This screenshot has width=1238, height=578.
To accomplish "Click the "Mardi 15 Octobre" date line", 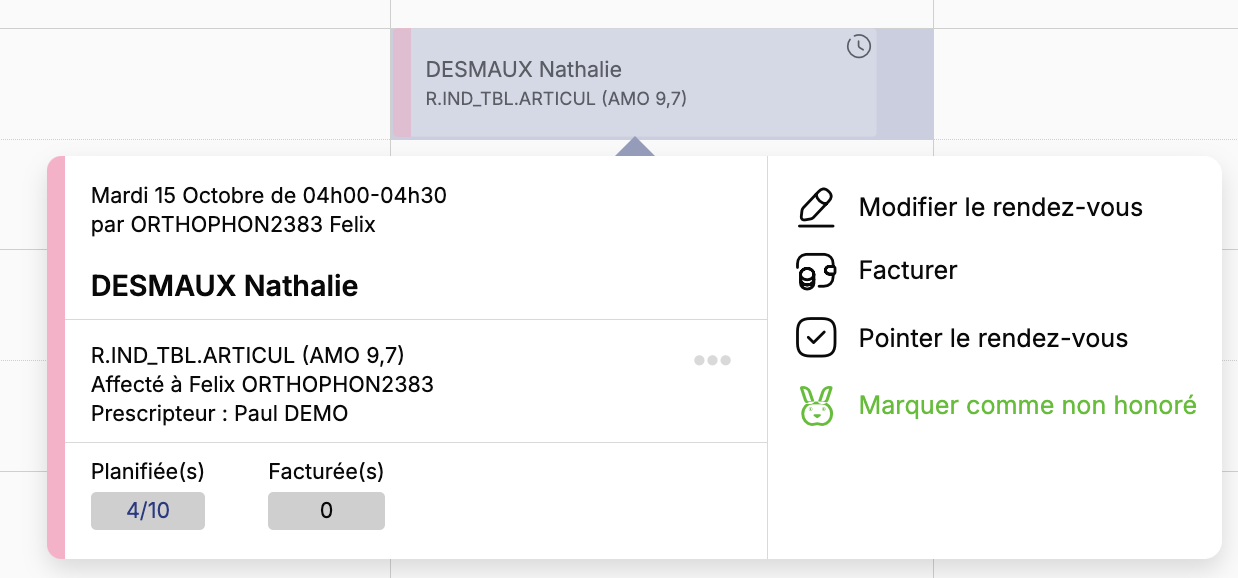I will [x=268, y=195].
